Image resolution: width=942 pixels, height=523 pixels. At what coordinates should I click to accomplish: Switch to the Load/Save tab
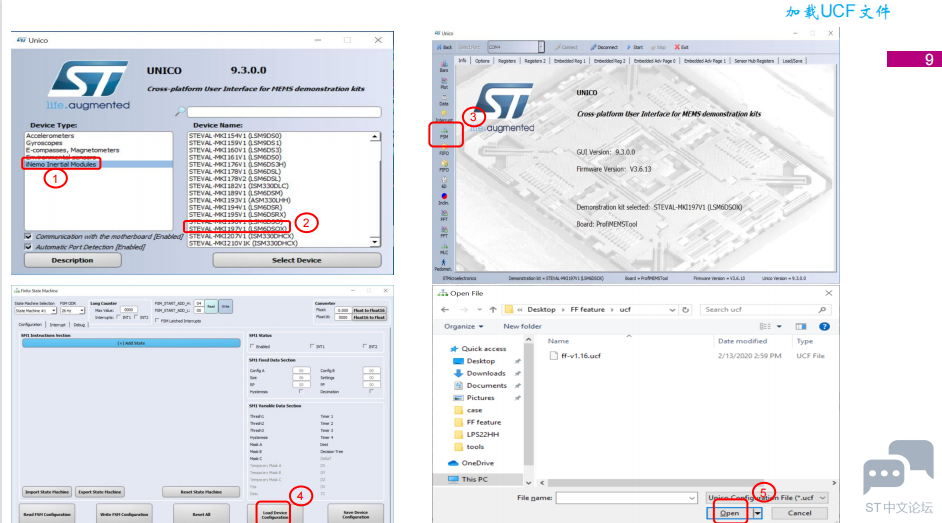point(792,61)
